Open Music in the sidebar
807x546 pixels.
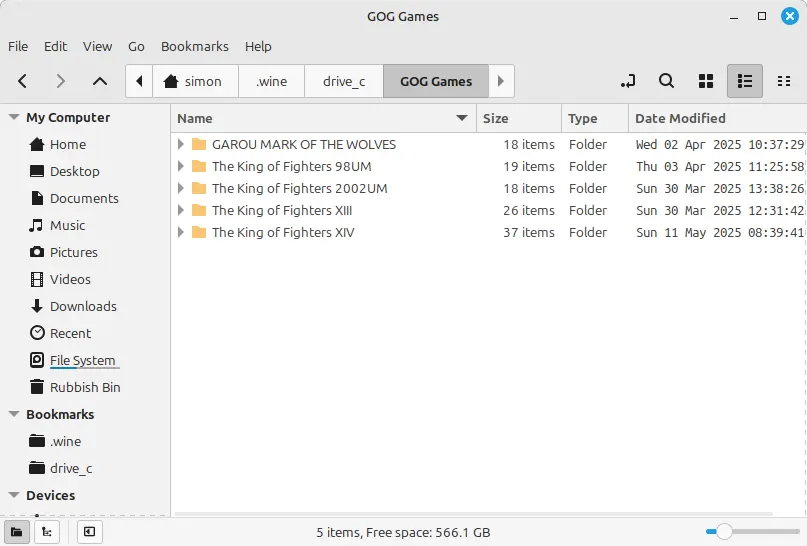(67, 225)
